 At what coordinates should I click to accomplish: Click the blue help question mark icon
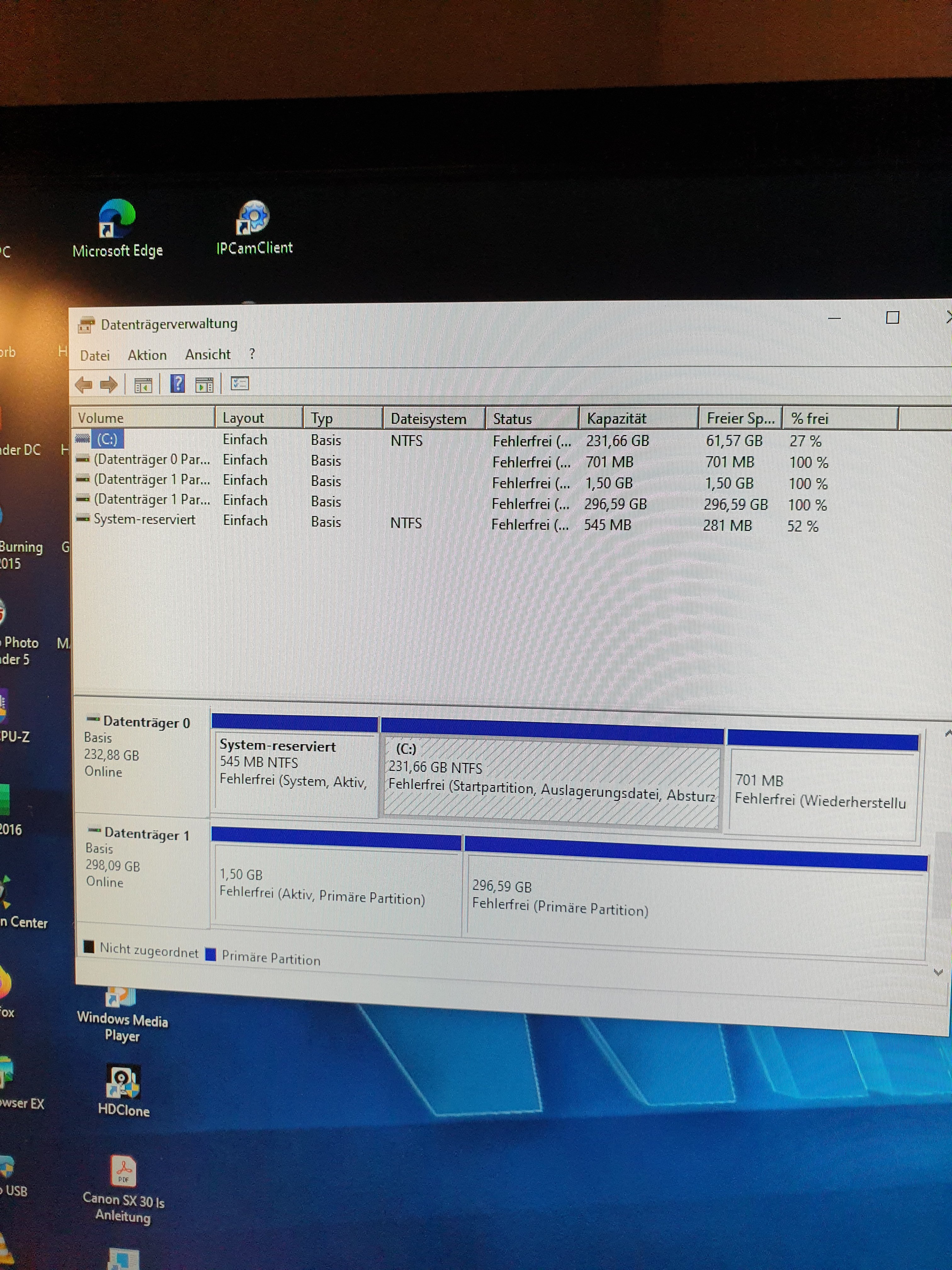[x=178, y=384]
